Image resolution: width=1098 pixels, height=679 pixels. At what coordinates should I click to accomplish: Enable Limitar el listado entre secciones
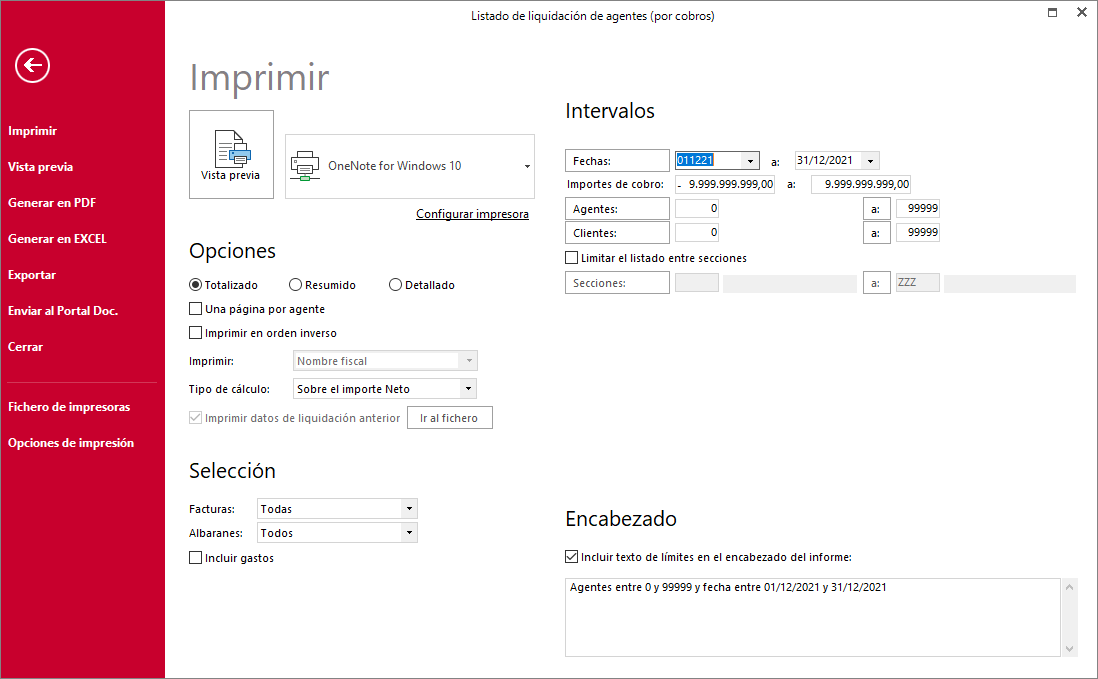coord(571,258)
